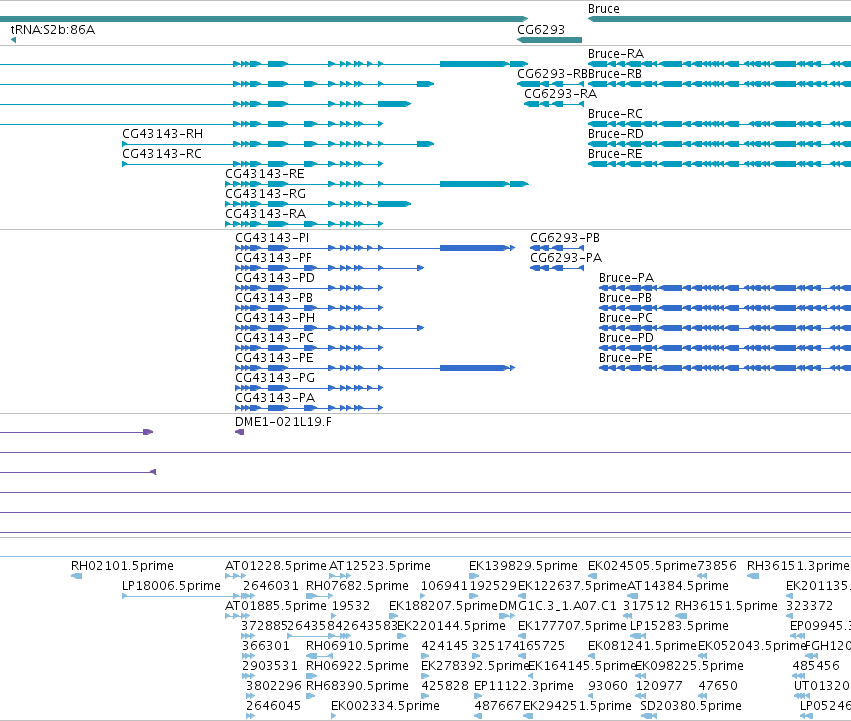This screenshot has height=721, width=851.
Task: Click the CG6293-PA protein label
Action: 566,258
